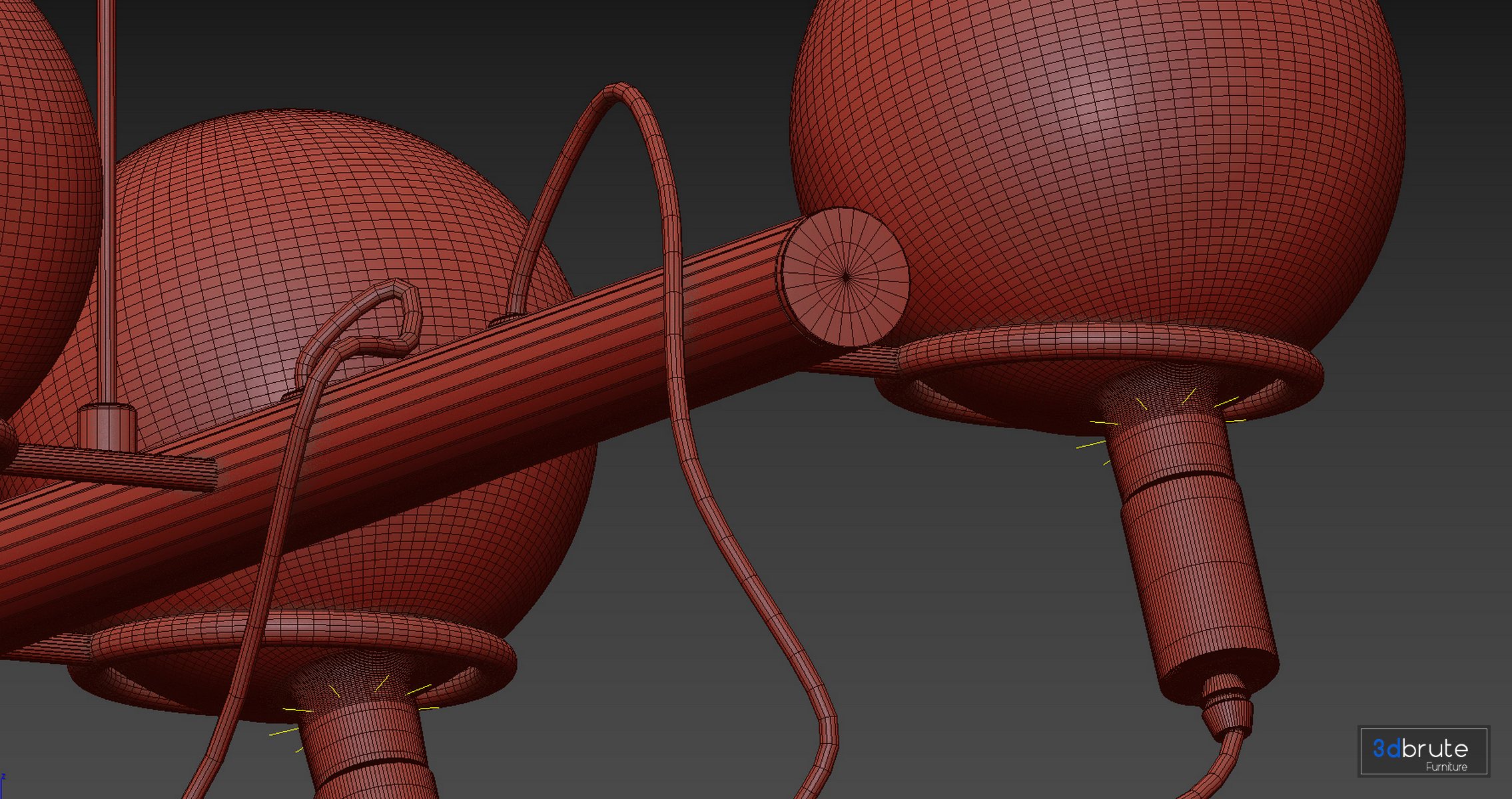Click the 3dbrute logo watermark
This screenshot has height=799, width=1512.
pos(1420,748)
